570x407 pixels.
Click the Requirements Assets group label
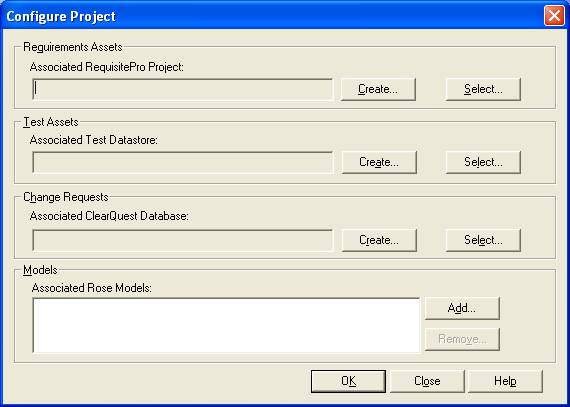tap(73, 47)
